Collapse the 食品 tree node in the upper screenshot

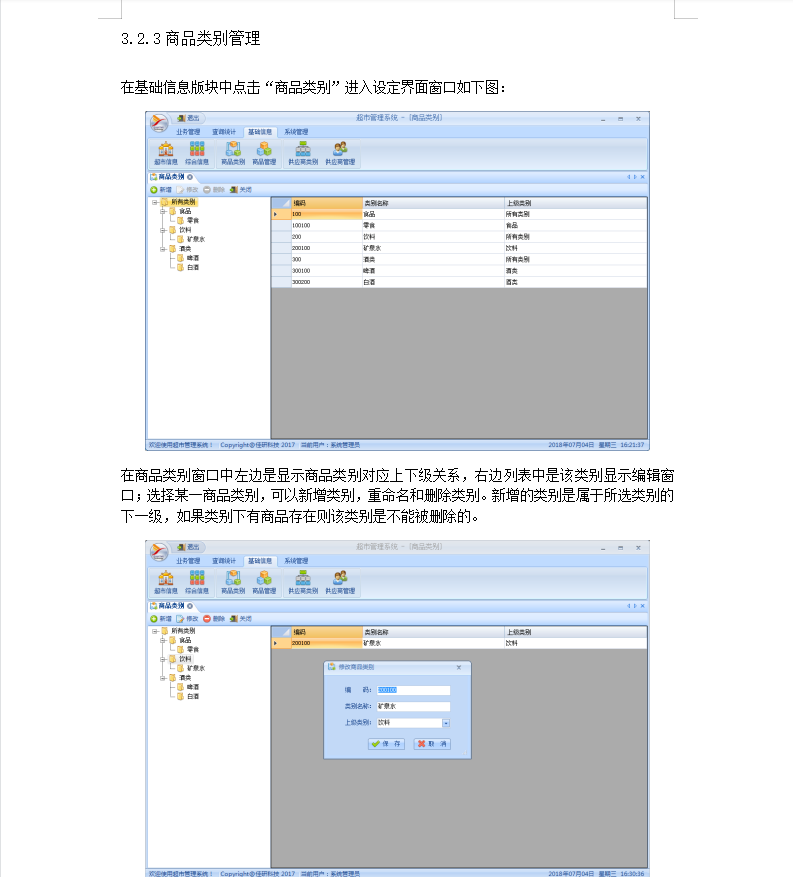pyautogui.click(x=162, y=211)
